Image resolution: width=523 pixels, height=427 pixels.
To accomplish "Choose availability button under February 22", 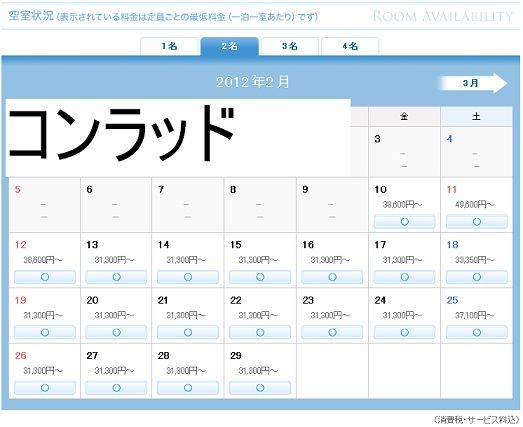I will (260, 332).
